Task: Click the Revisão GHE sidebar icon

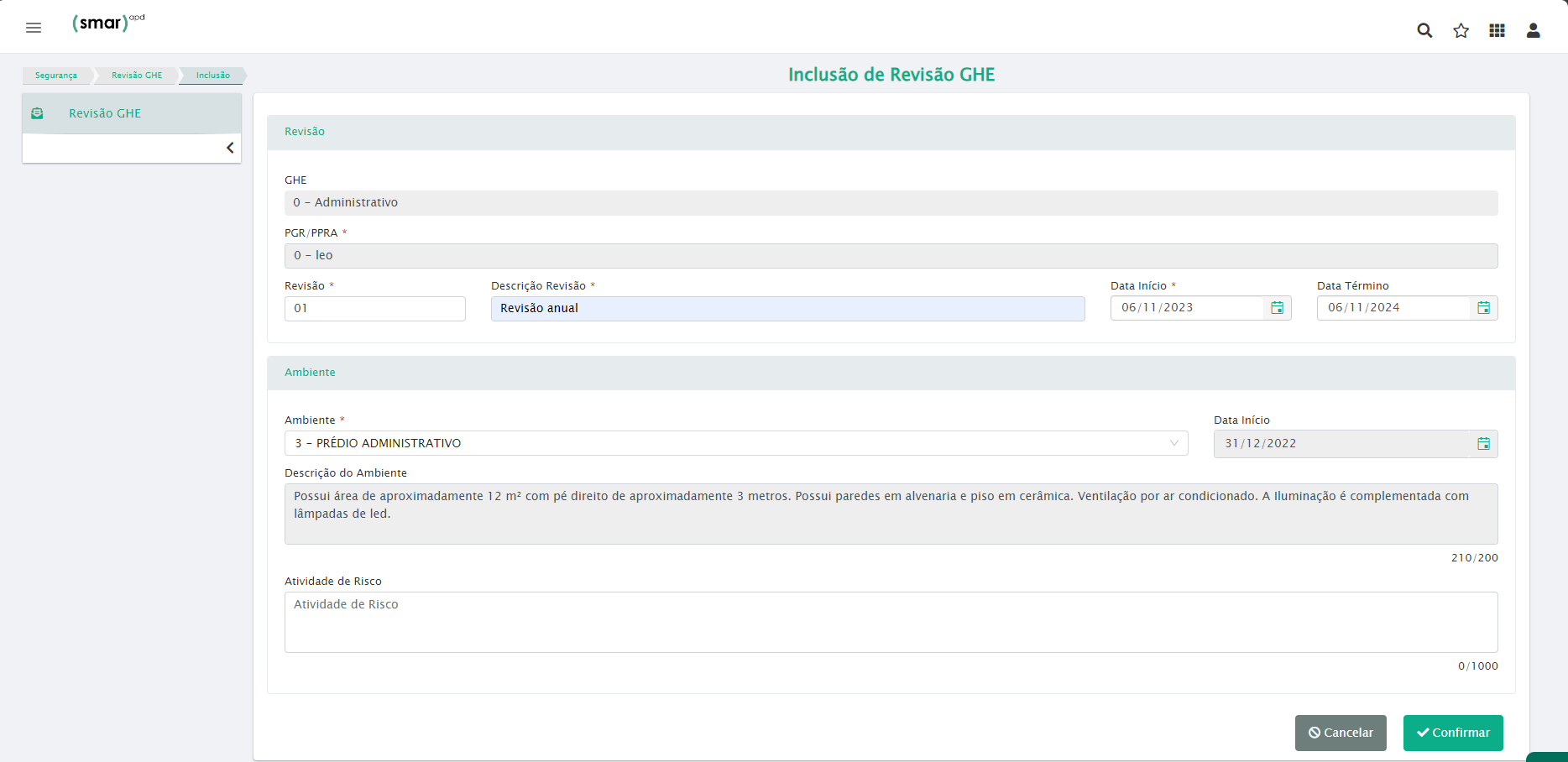Action: click(x=37, y=113)
